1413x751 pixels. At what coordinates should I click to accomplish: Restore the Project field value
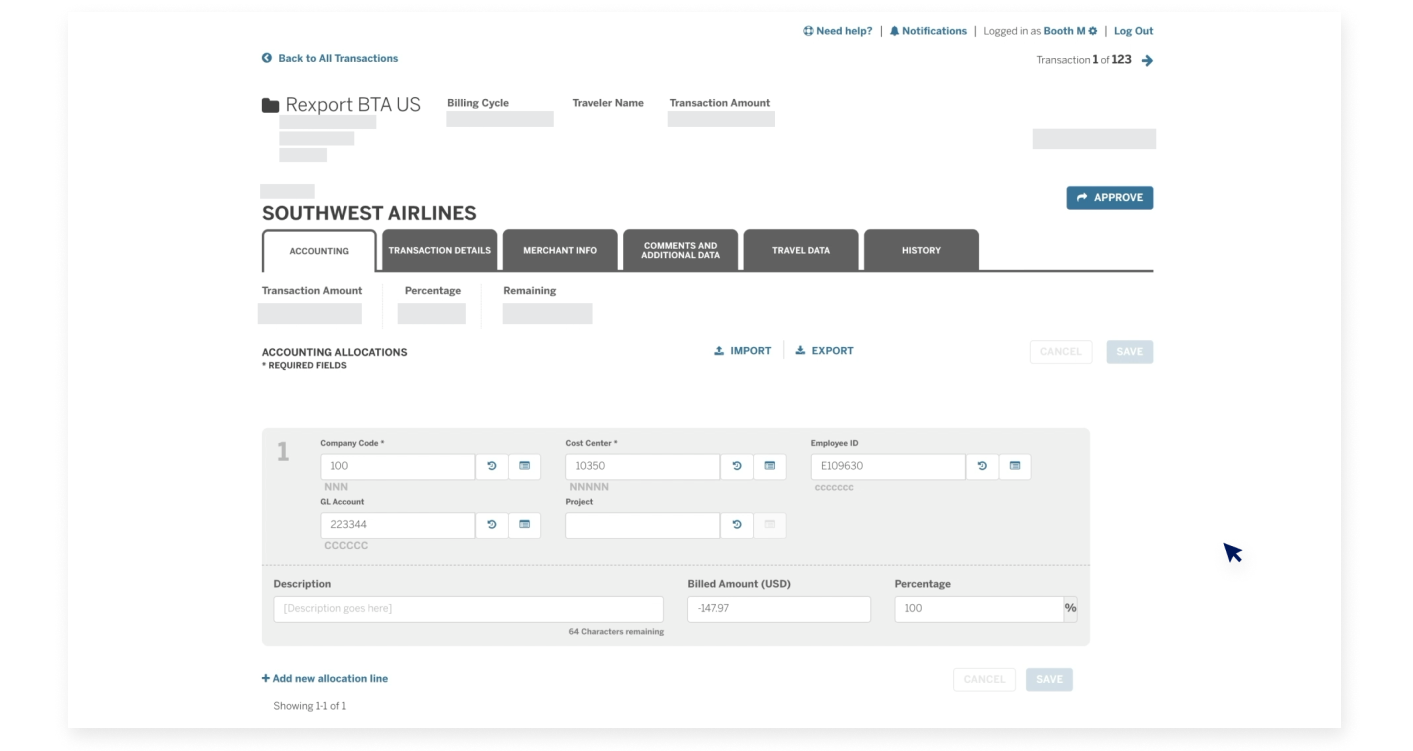tap(737, 525)
